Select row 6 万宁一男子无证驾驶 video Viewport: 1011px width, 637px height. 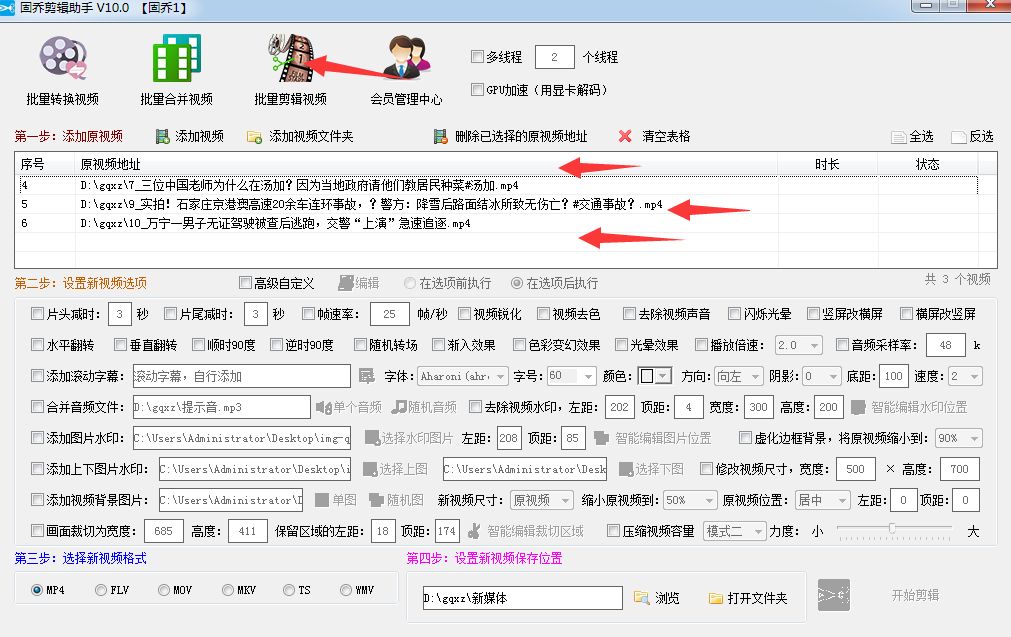pos(496,224)
